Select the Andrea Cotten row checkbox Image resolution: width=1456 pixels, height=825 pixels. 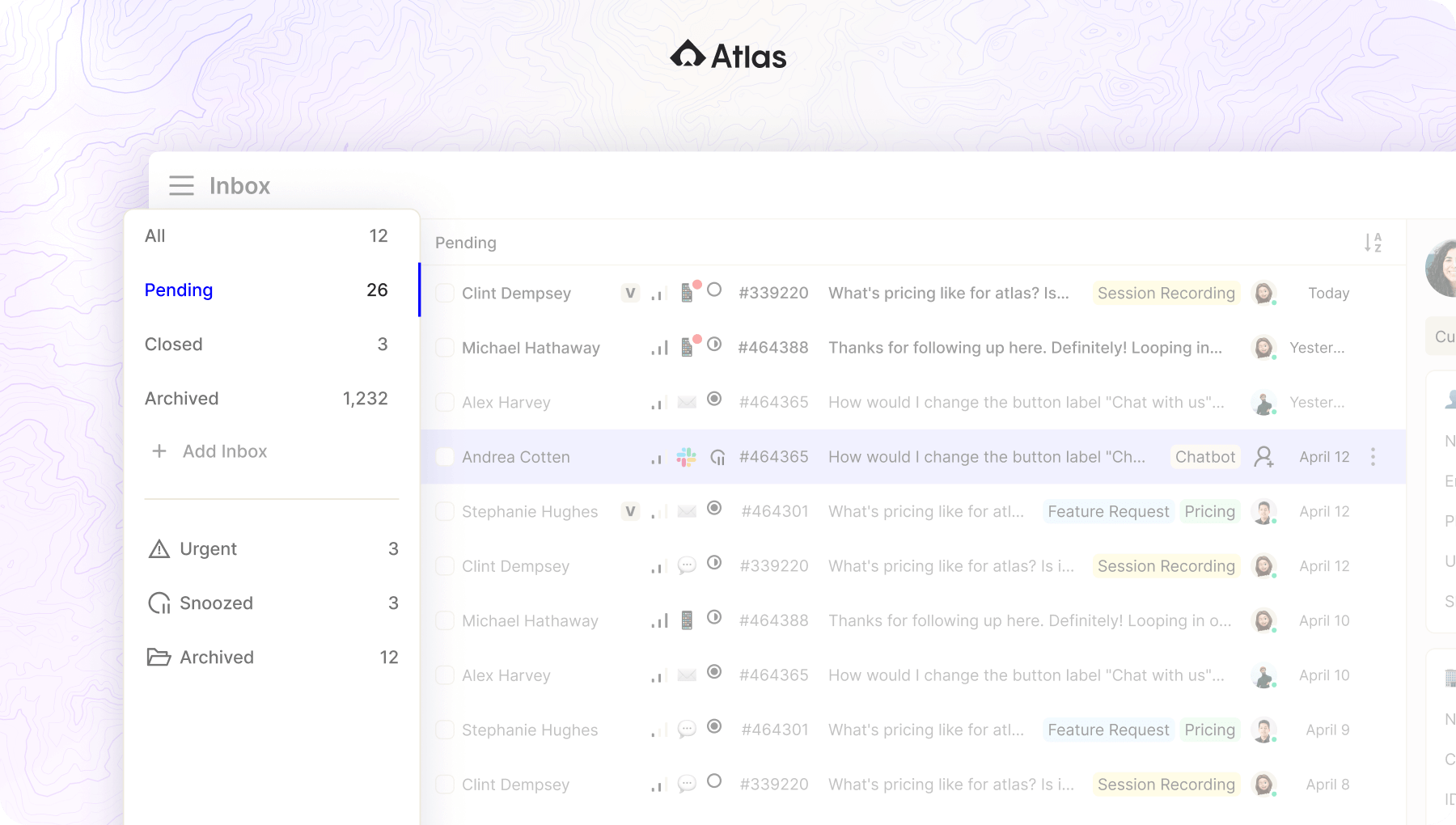click(445, 457)
